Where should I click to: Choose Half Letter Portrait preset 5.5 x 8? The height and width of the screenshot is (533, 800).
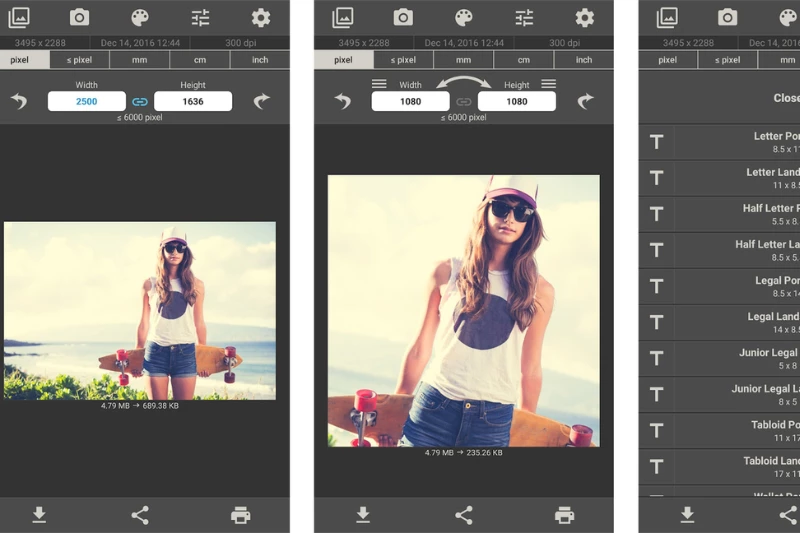click(719, 214)
